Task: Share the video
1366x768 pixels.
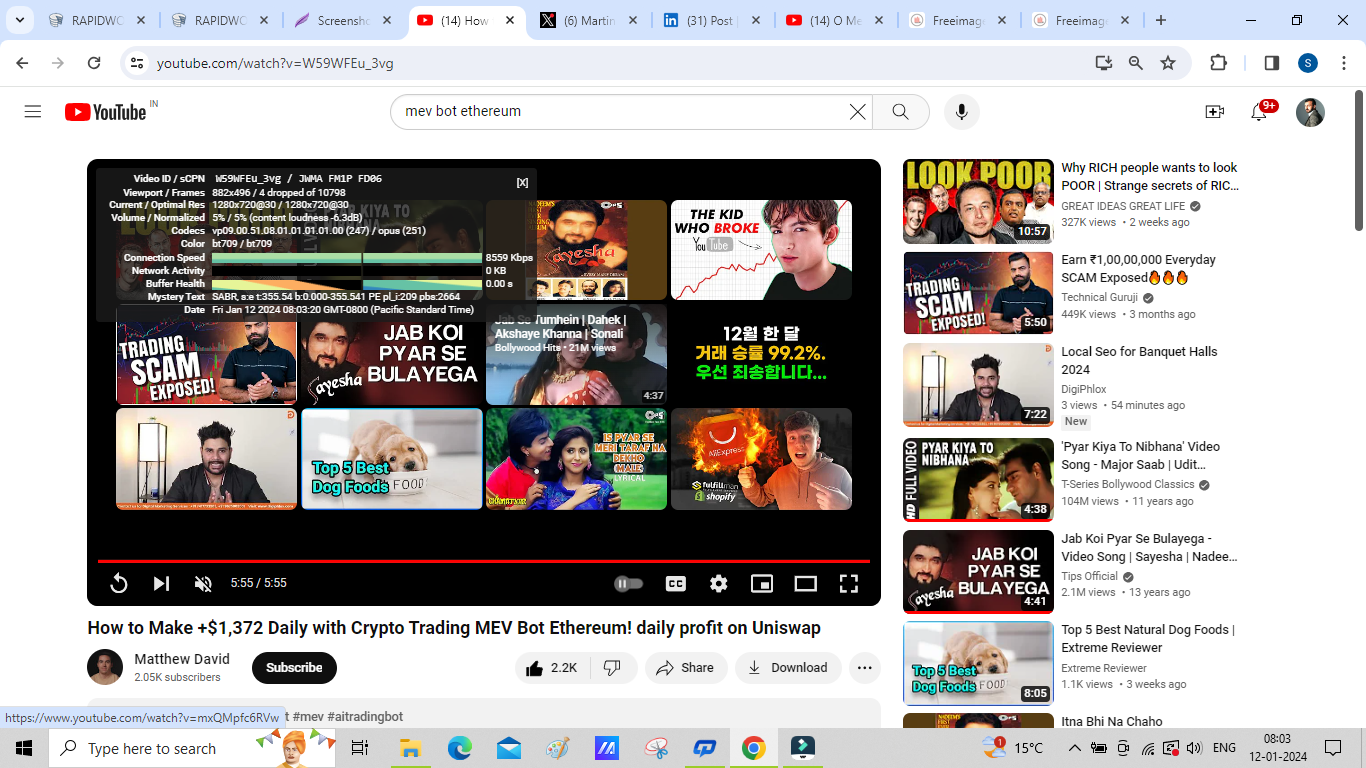Action: point(686,668)
